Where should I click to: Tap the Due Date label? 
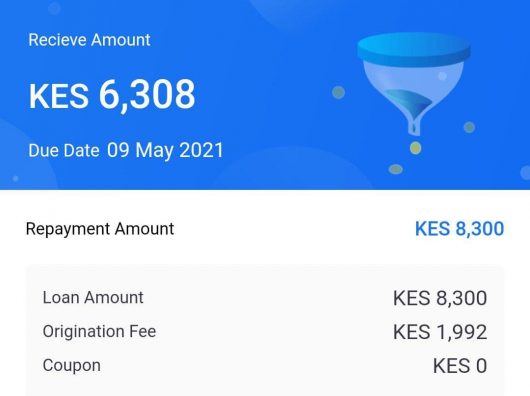(64, 150)
